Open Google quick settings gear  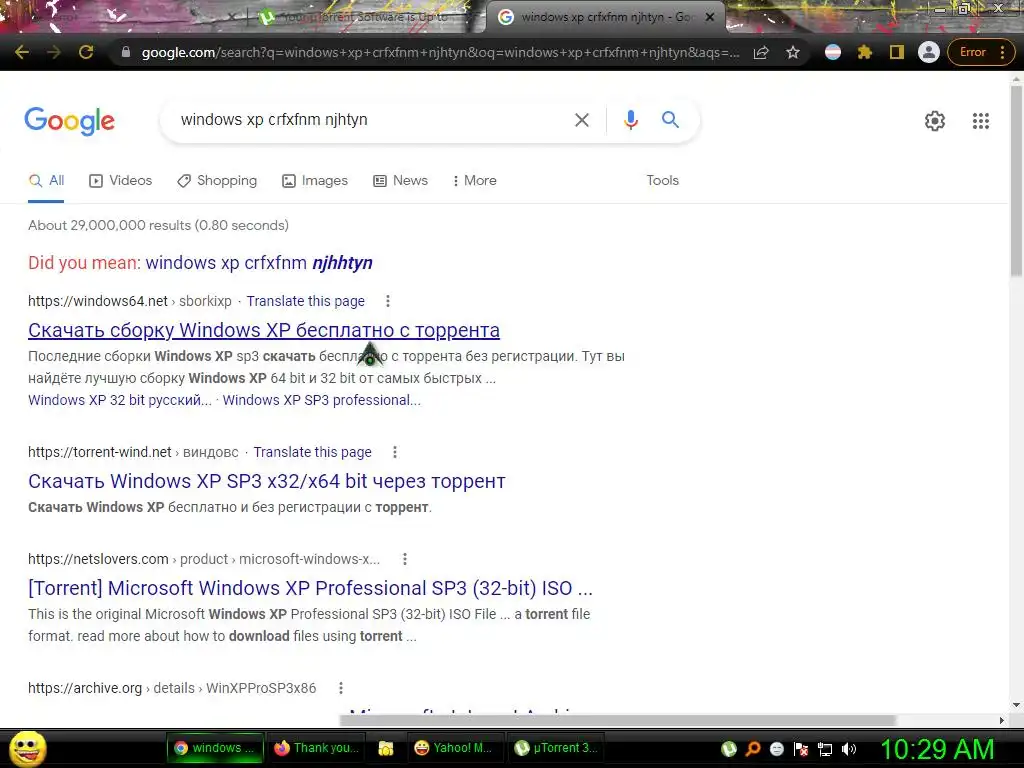(x=935, y=121)
